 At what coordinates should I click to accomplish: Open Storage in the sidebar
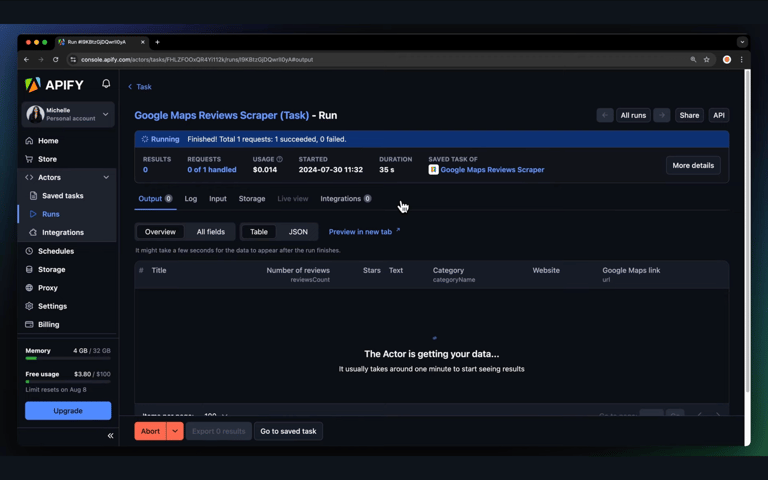pos(51,269)
